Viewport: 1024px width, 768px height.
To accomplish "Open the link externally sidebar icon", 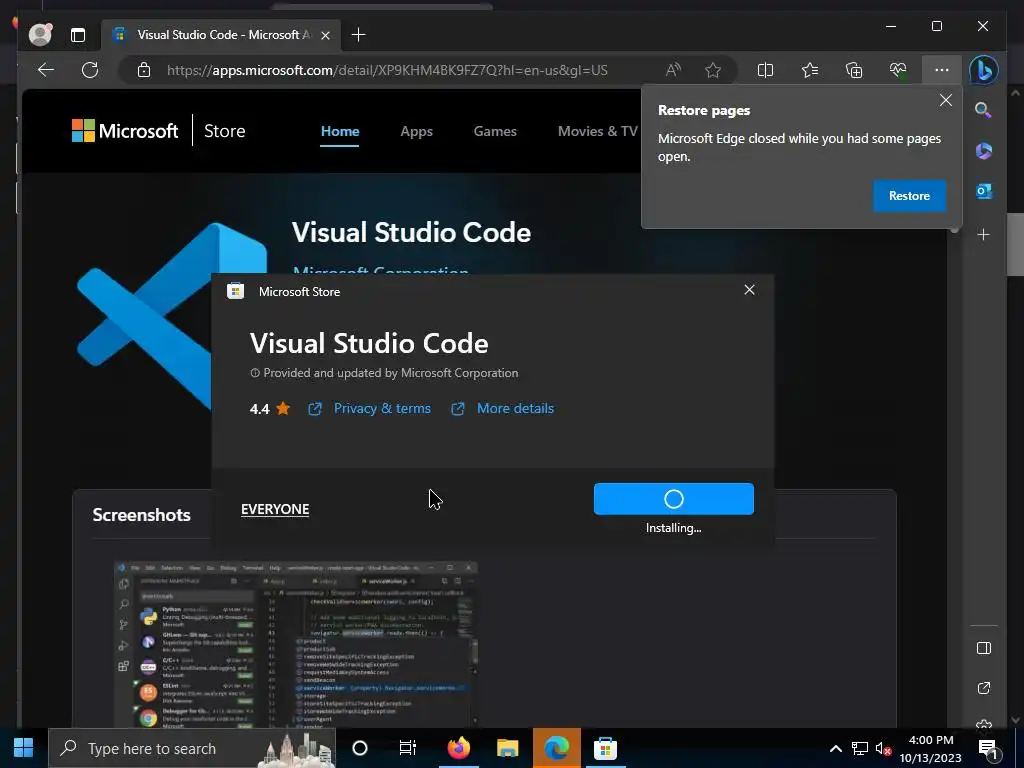I will (984, 688).
